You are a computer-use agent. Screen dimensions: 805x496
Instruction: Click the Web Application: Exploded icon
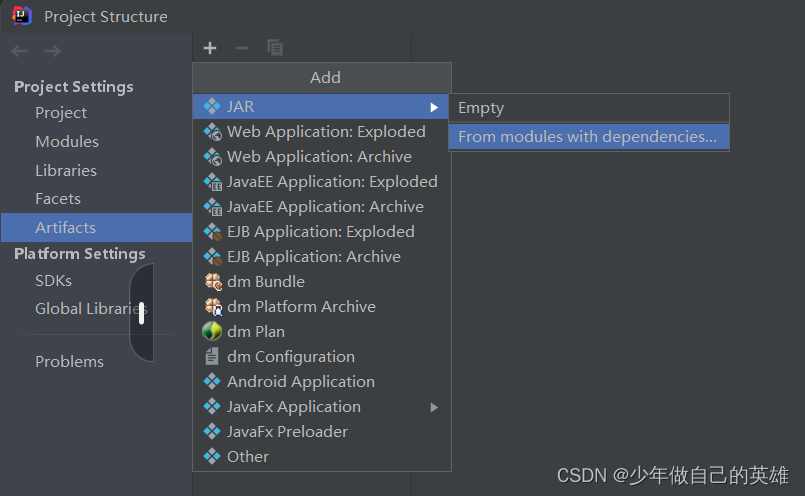pos(213,132)
